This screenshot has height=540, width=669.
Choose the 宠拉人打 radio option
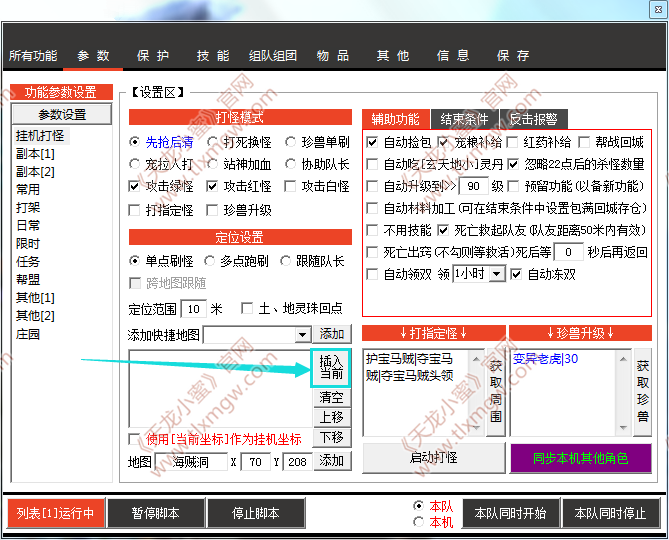134,164
